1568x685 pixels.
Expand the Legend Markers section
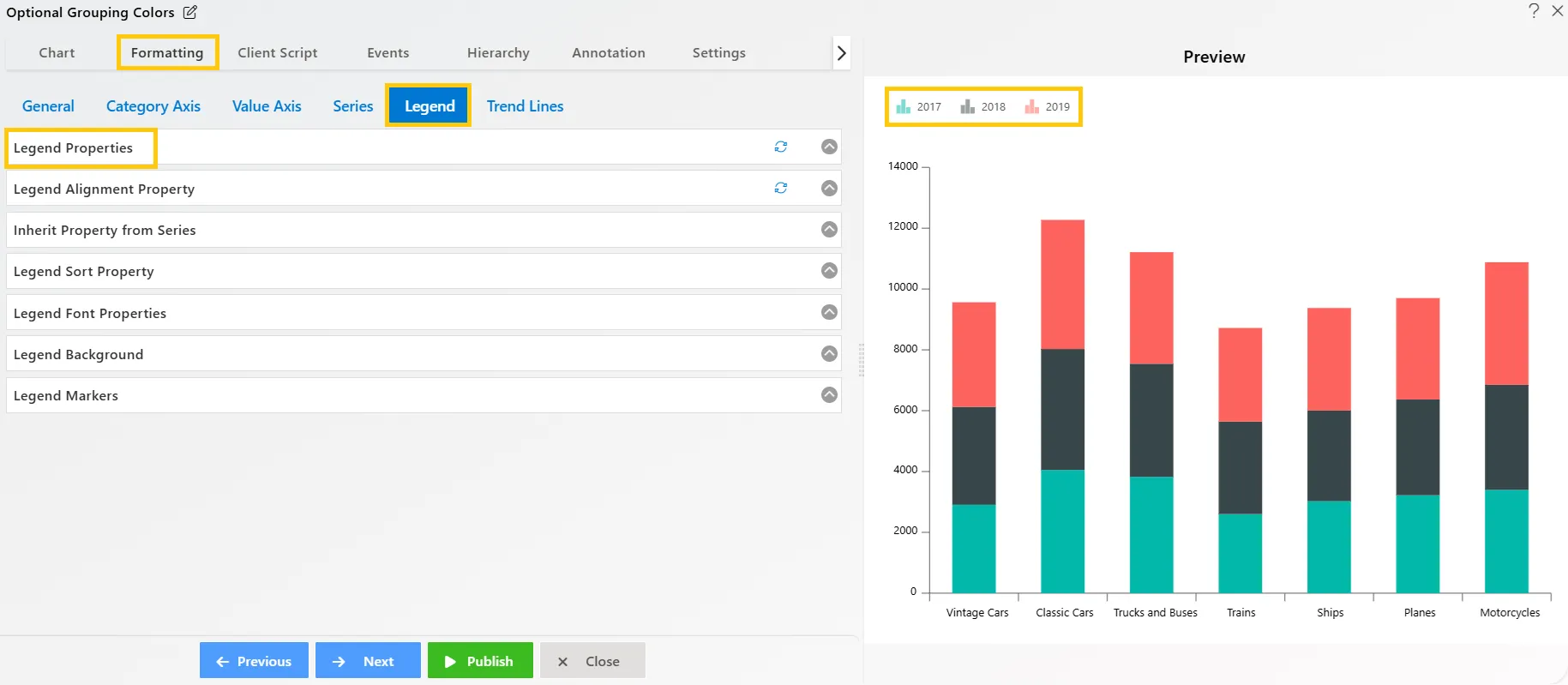829,394
